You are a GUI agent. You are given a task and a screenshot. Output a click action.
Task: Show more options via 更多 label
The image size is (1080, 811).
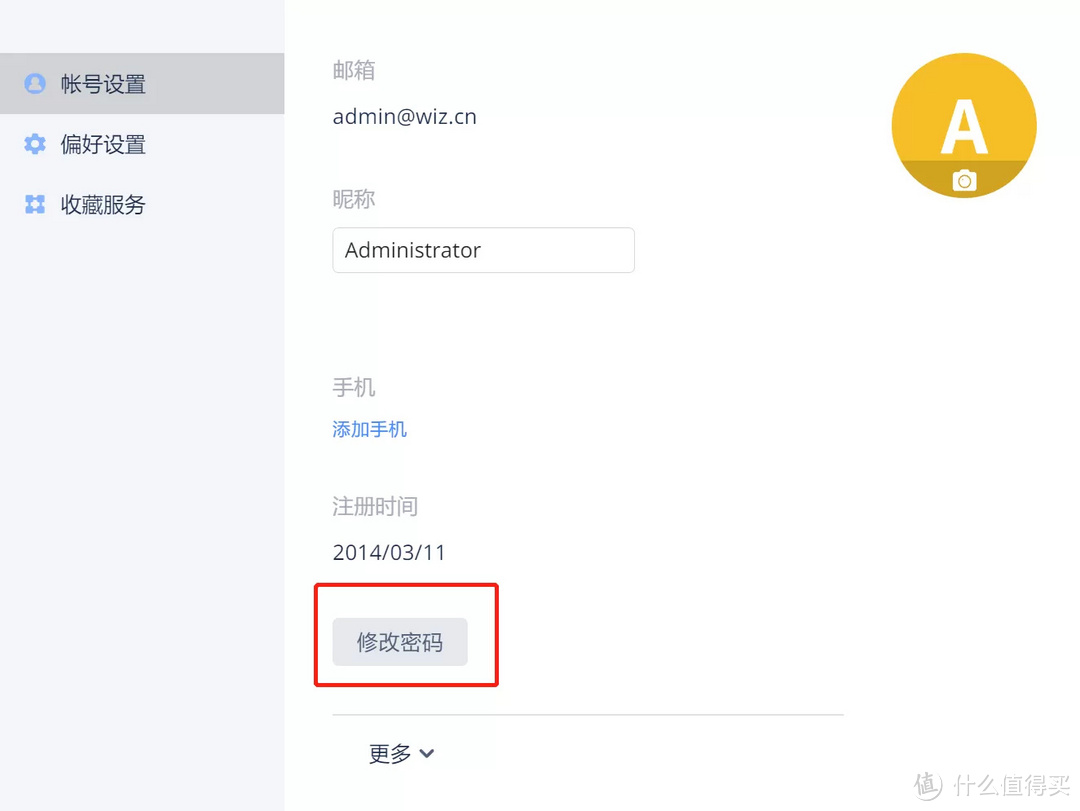pyautogui.click(x=390, y=754)
